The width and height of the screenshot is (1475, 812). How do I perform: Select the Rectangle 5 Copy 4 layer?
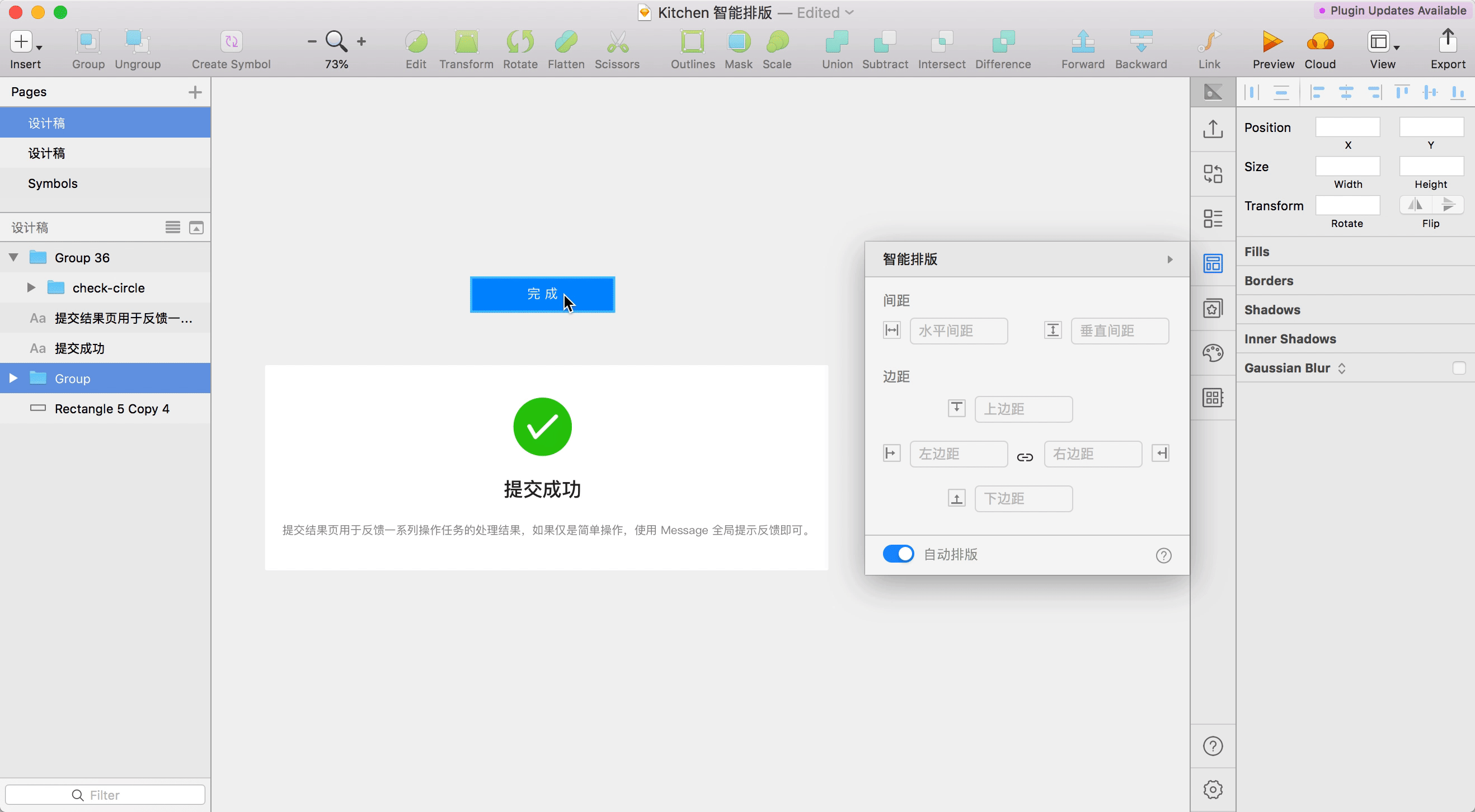[x=105, y=409]
